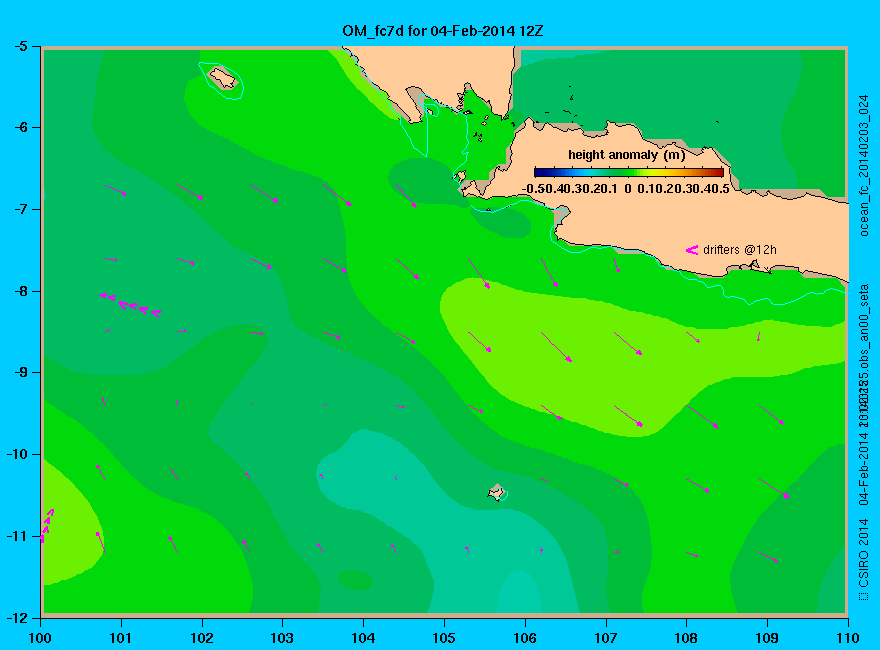Click the -5 latitude axis label
Viewport: 880px width, 650px height.
[x=20, y=46]
